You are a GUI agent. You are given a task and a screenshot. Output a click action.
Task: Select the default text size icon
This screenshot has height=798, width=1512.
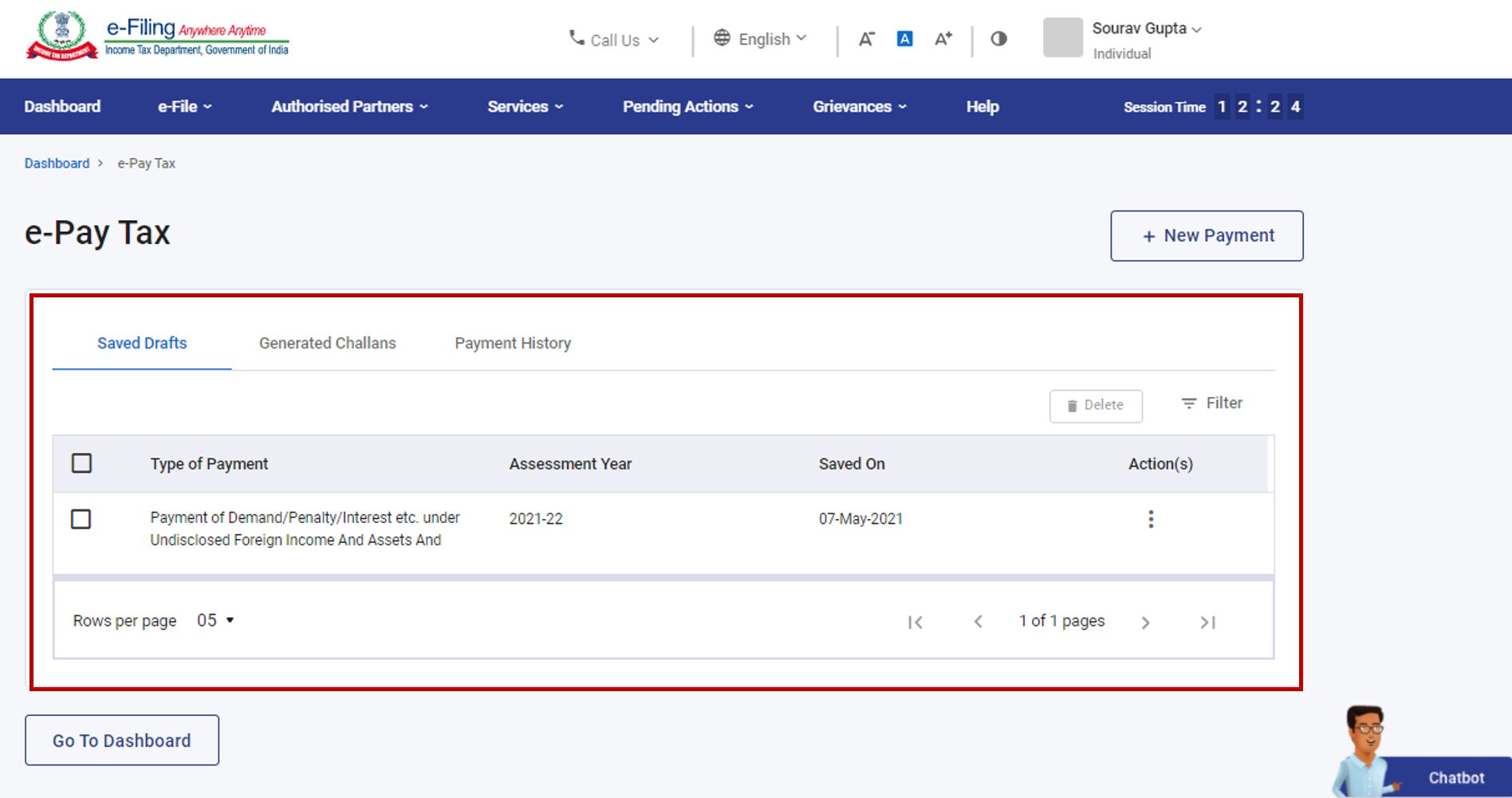904,38
